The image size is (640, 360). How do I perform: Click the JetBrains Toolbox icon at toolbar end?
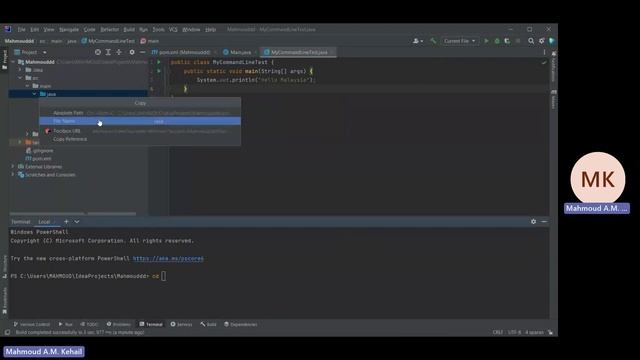pos(552,41)
